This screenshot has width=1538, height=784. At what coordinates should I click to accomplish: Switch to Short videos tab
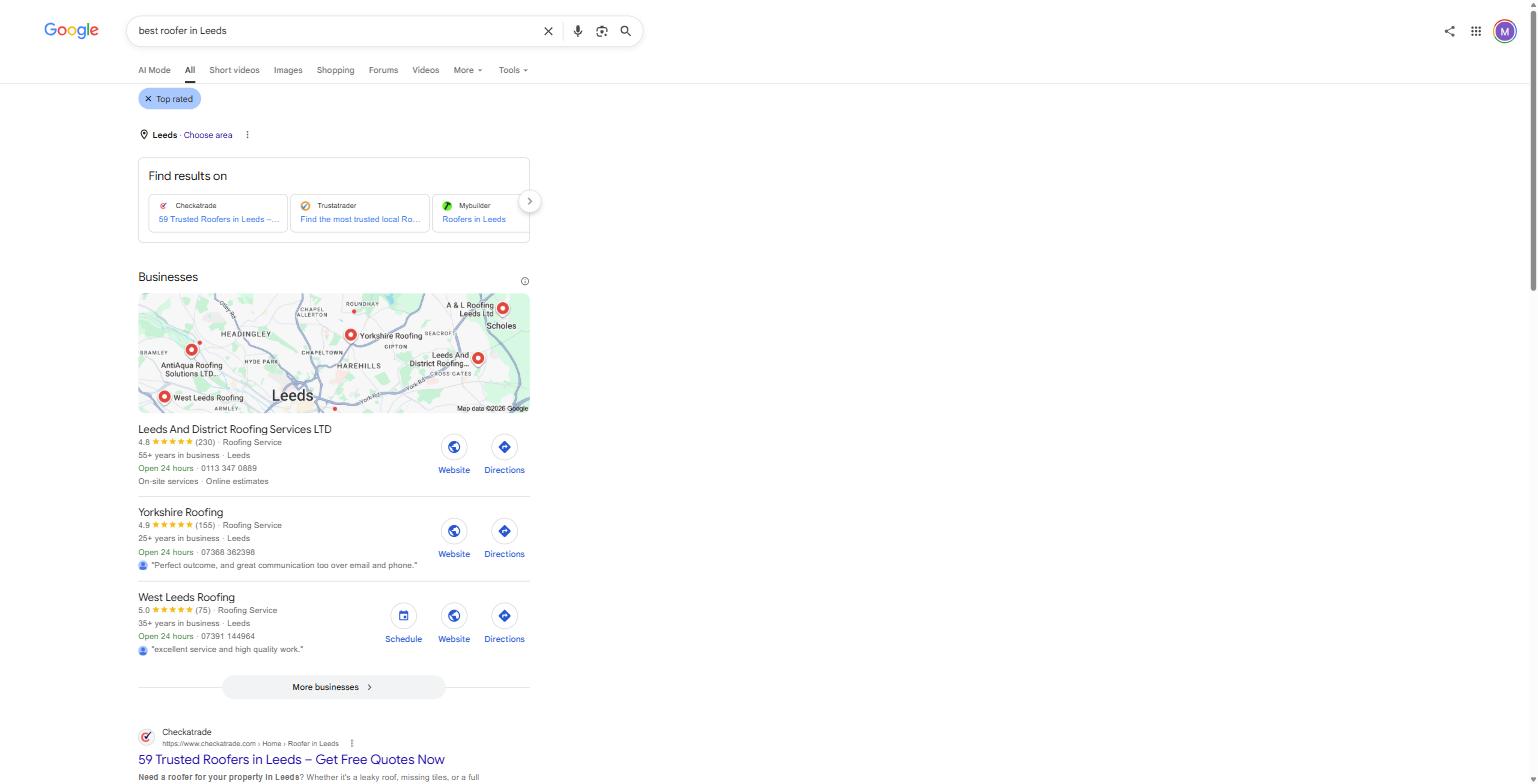tap(234, 70)
